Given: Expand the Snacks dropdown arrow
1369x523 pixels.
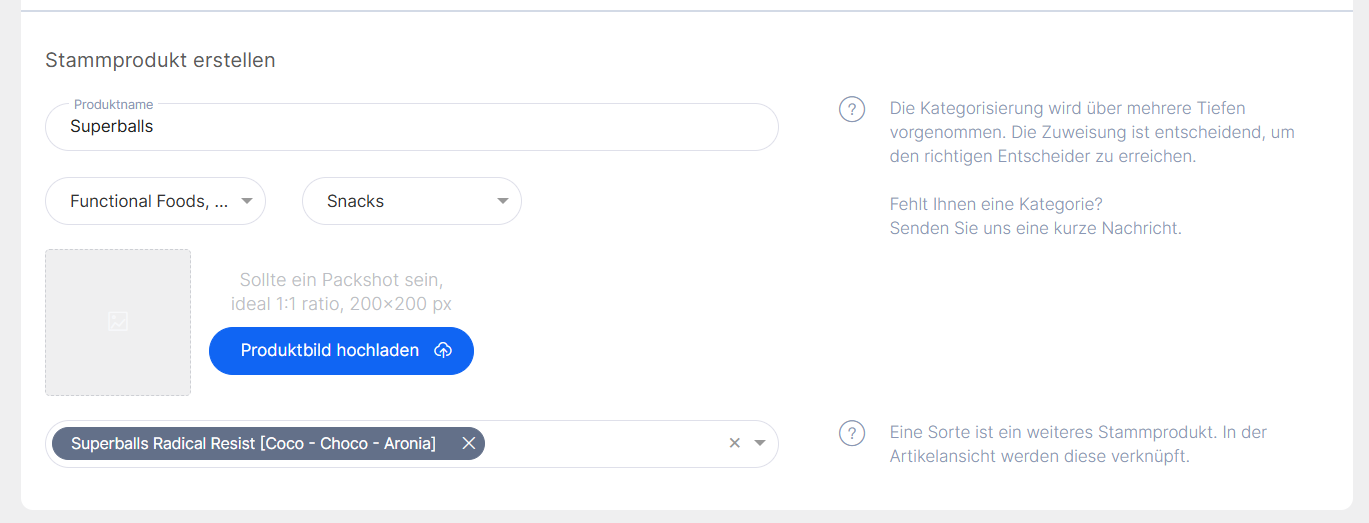Looking at the screenshot, I should tap(503, 201).
